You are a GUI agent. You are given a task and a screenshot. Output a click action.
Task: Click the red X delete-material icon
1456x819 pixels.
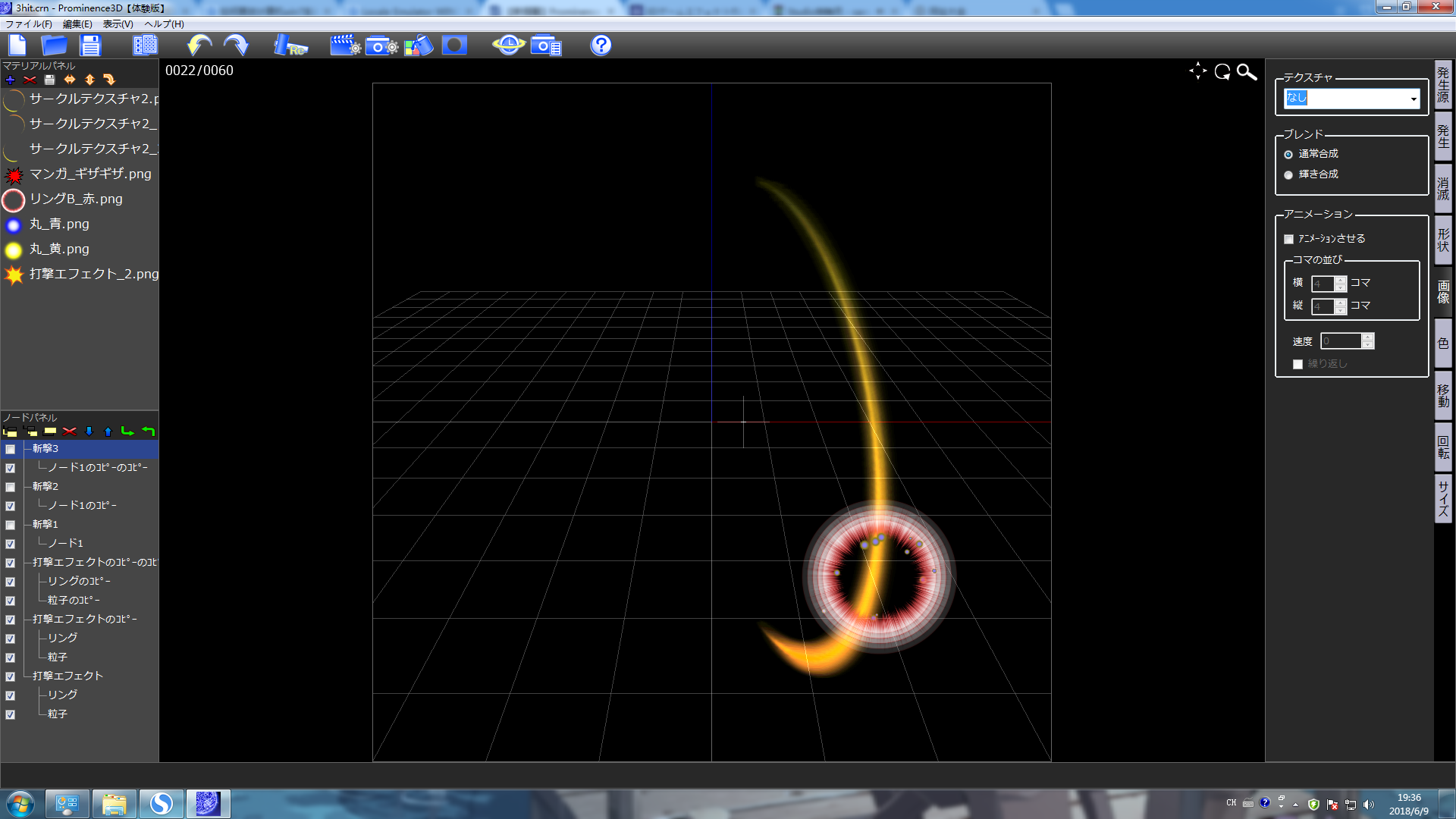pos(30,80)
